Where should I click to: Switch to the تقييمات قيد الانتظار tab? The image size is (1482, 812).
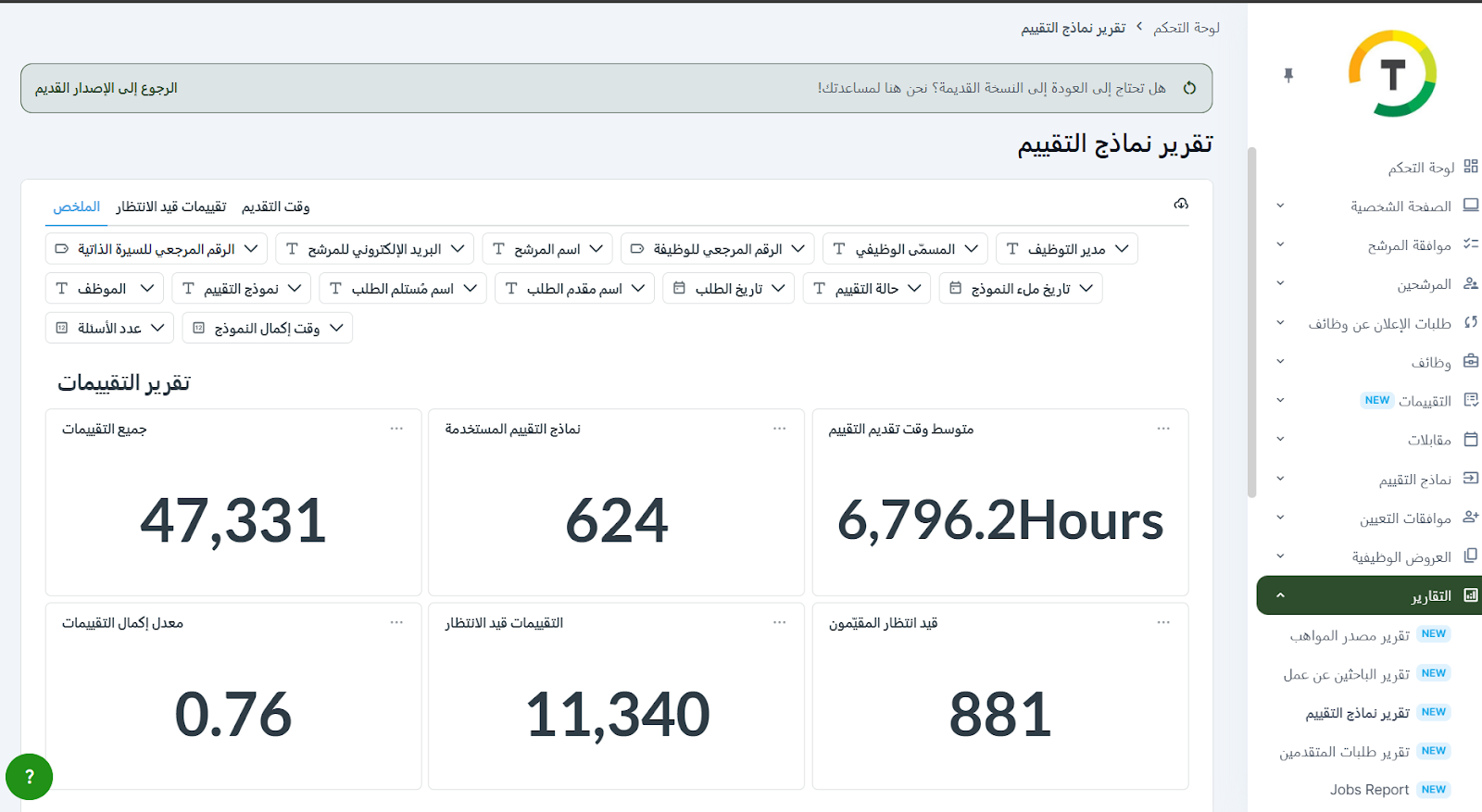tap(170, 206)
